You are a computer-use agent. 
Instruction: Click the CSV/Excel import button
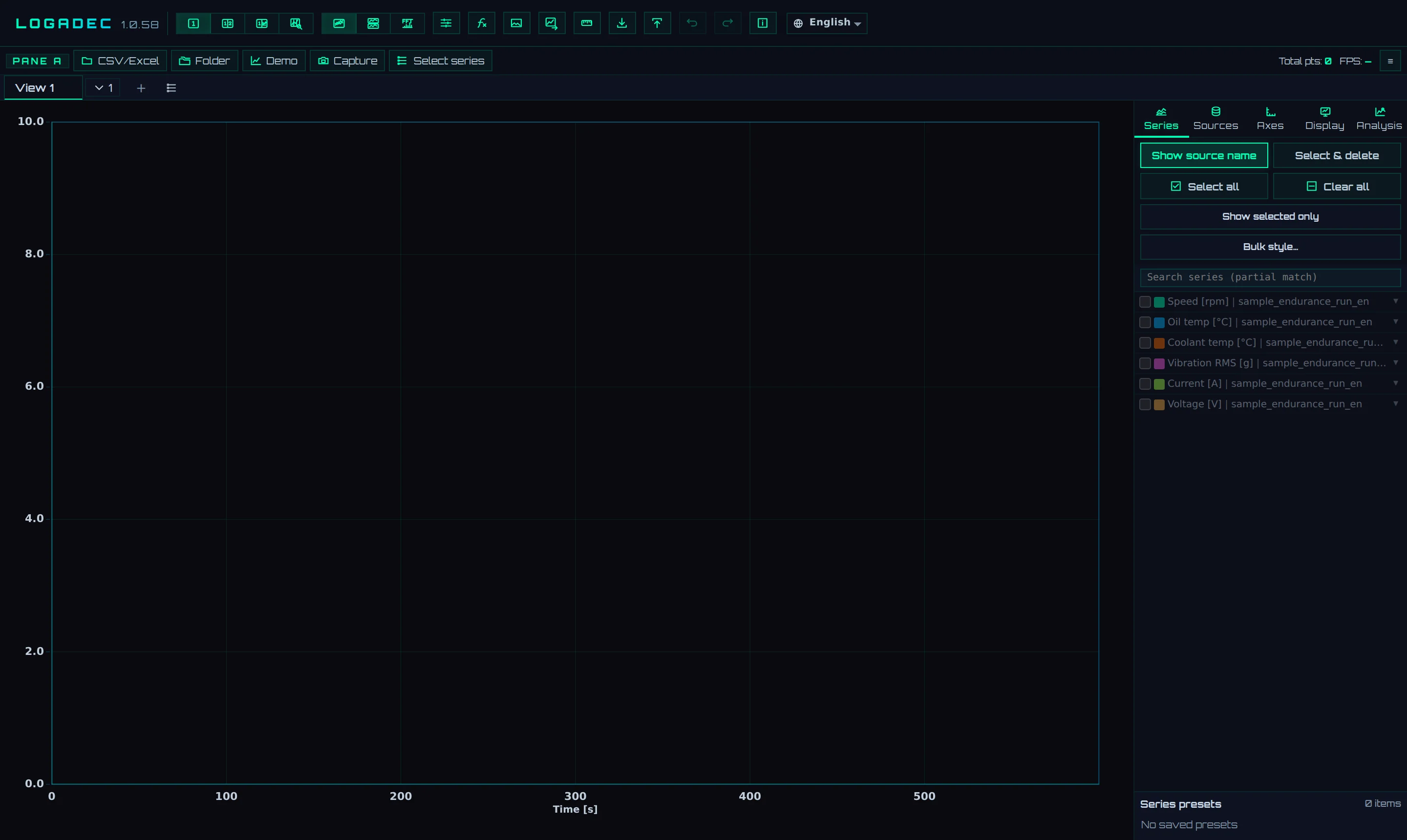click(x=120, y=61)
